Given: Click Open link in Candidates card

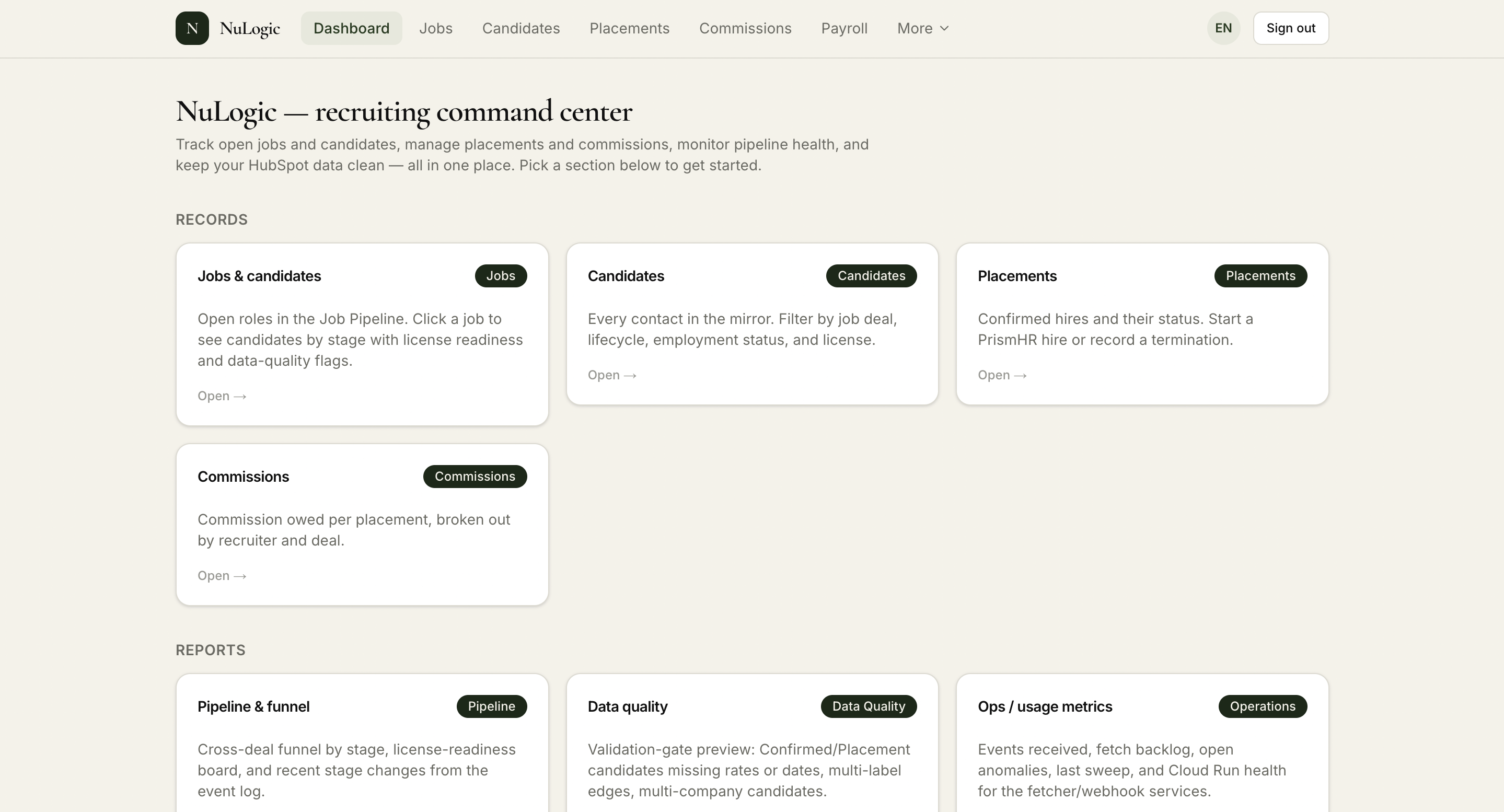Looking at the screenshot, I should (612, 375).
